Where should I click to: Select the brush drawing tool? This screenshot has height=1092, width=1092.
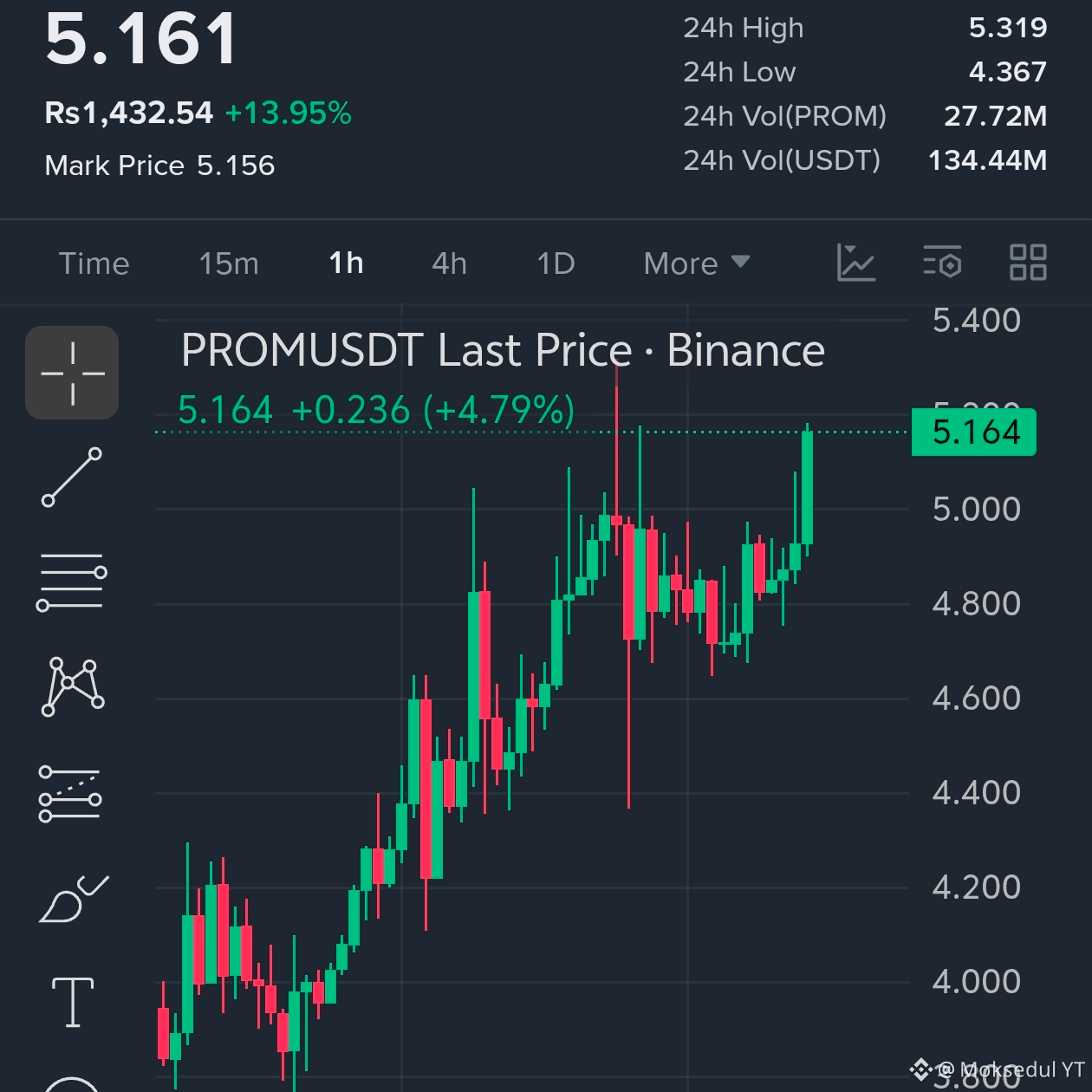point(74,899)
